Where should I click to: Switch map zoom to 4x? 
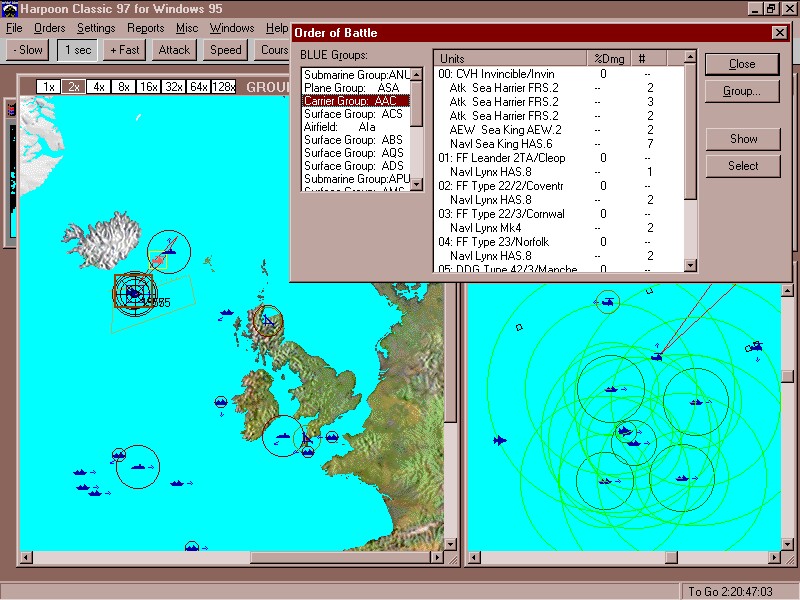(x=98, y=87)
